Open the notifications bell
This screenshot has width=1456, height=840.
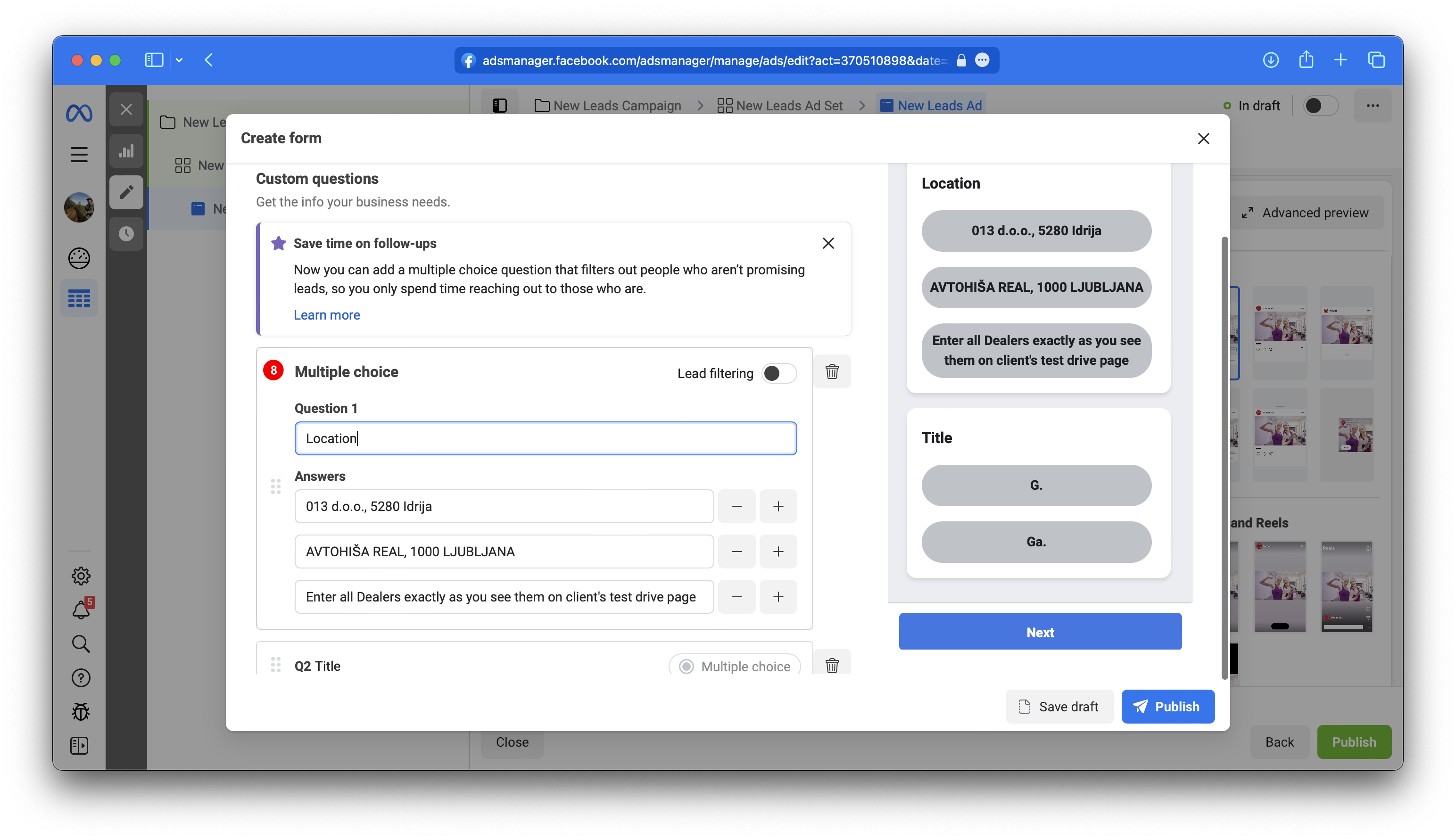click(x=81, y=610)
